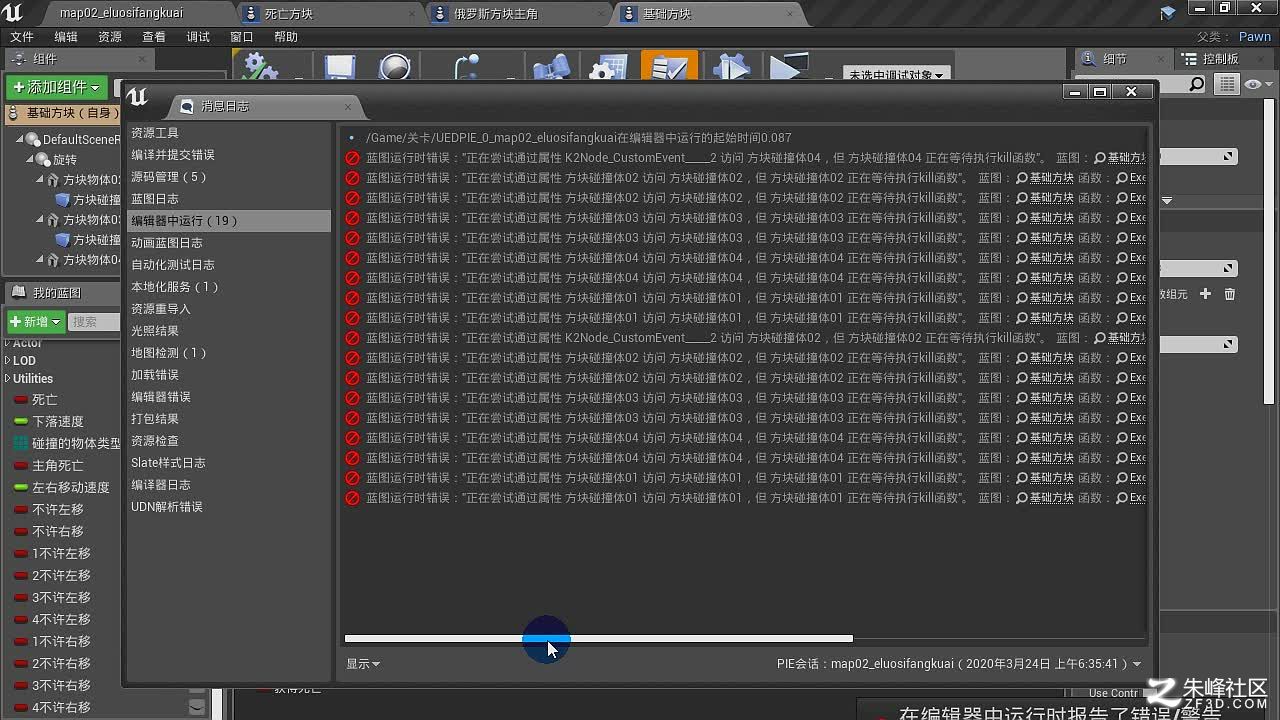This screenshot has width=1280, height=720.
Task: Click the Simulate toolbar icon
Action: pyautogui.click(x=732, y=68)
